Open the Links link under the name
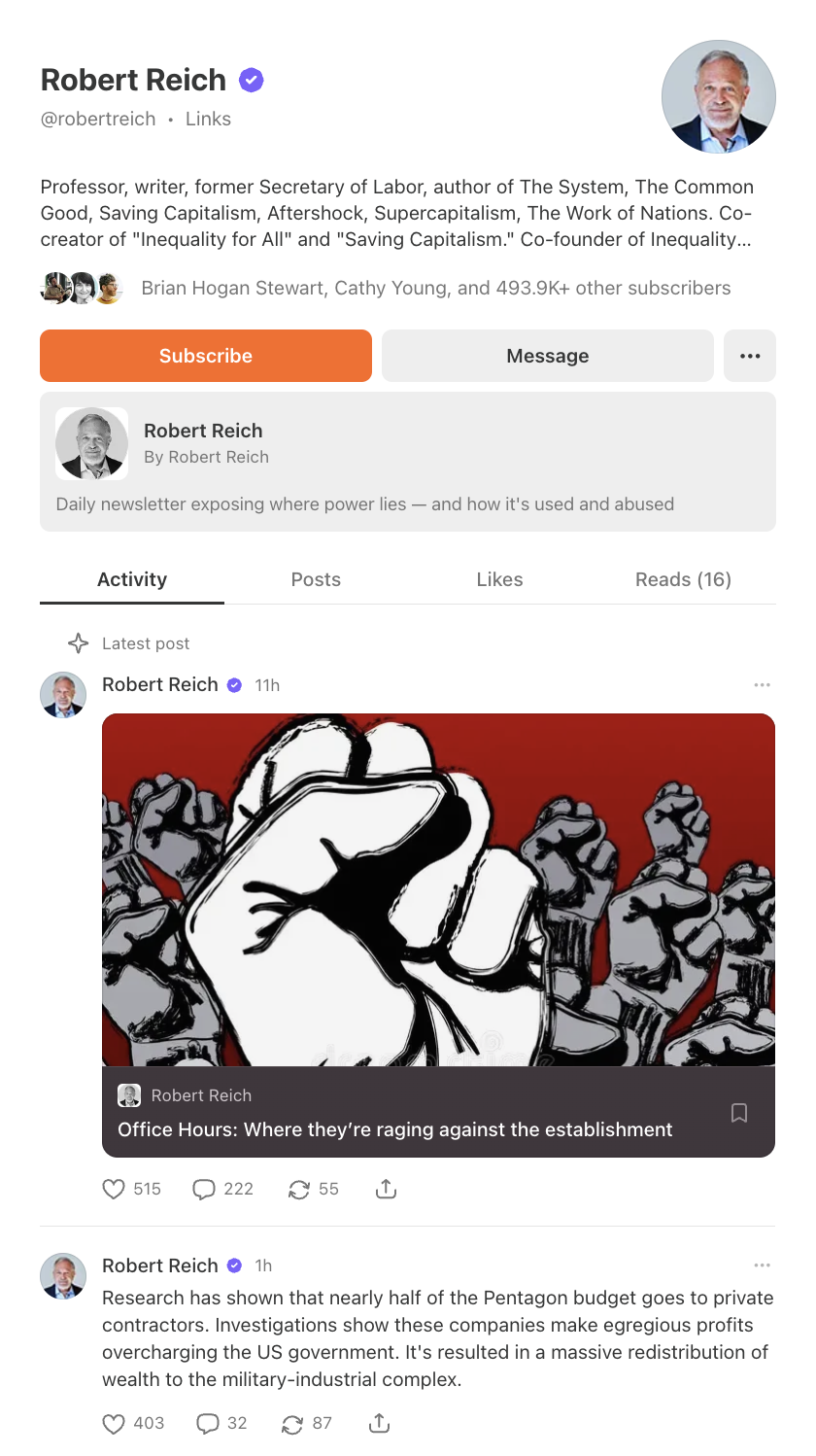816x1456 pixels. click(208, 120)
